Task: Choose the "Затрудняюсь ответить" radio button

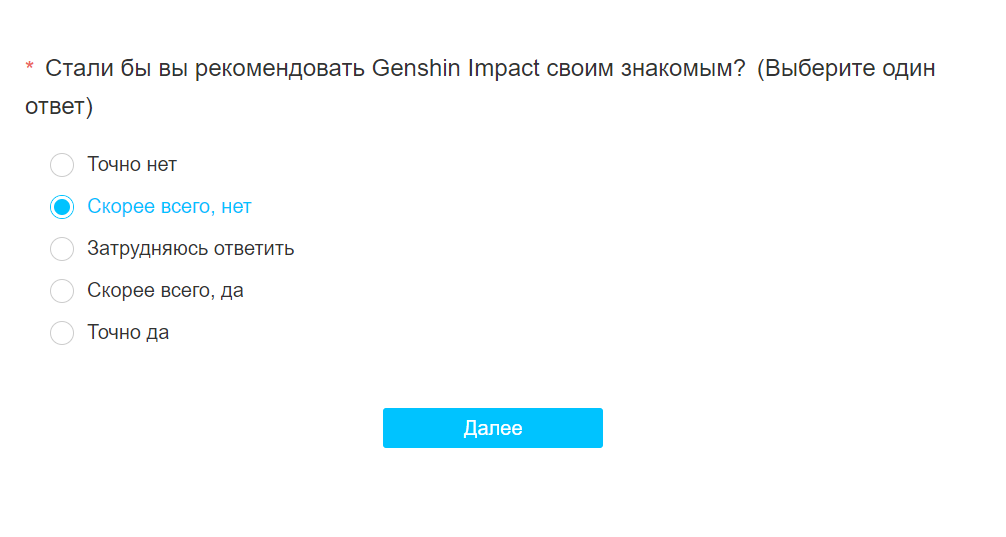Action: tap(62, 249)
